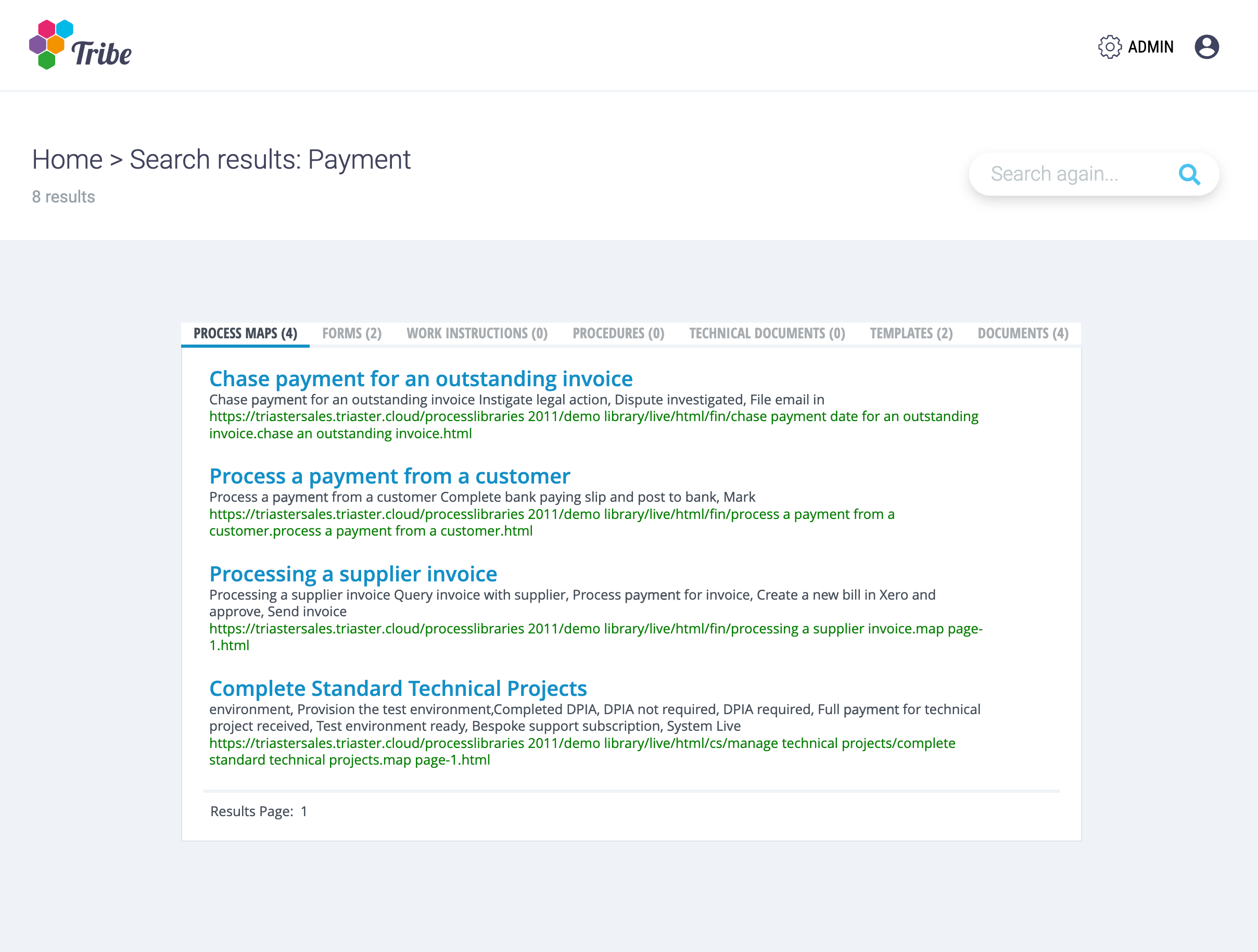1258x952 pixels.
Task: Open 'Chase payment for an outstanding invoice' result
Action: coord(421,379)
